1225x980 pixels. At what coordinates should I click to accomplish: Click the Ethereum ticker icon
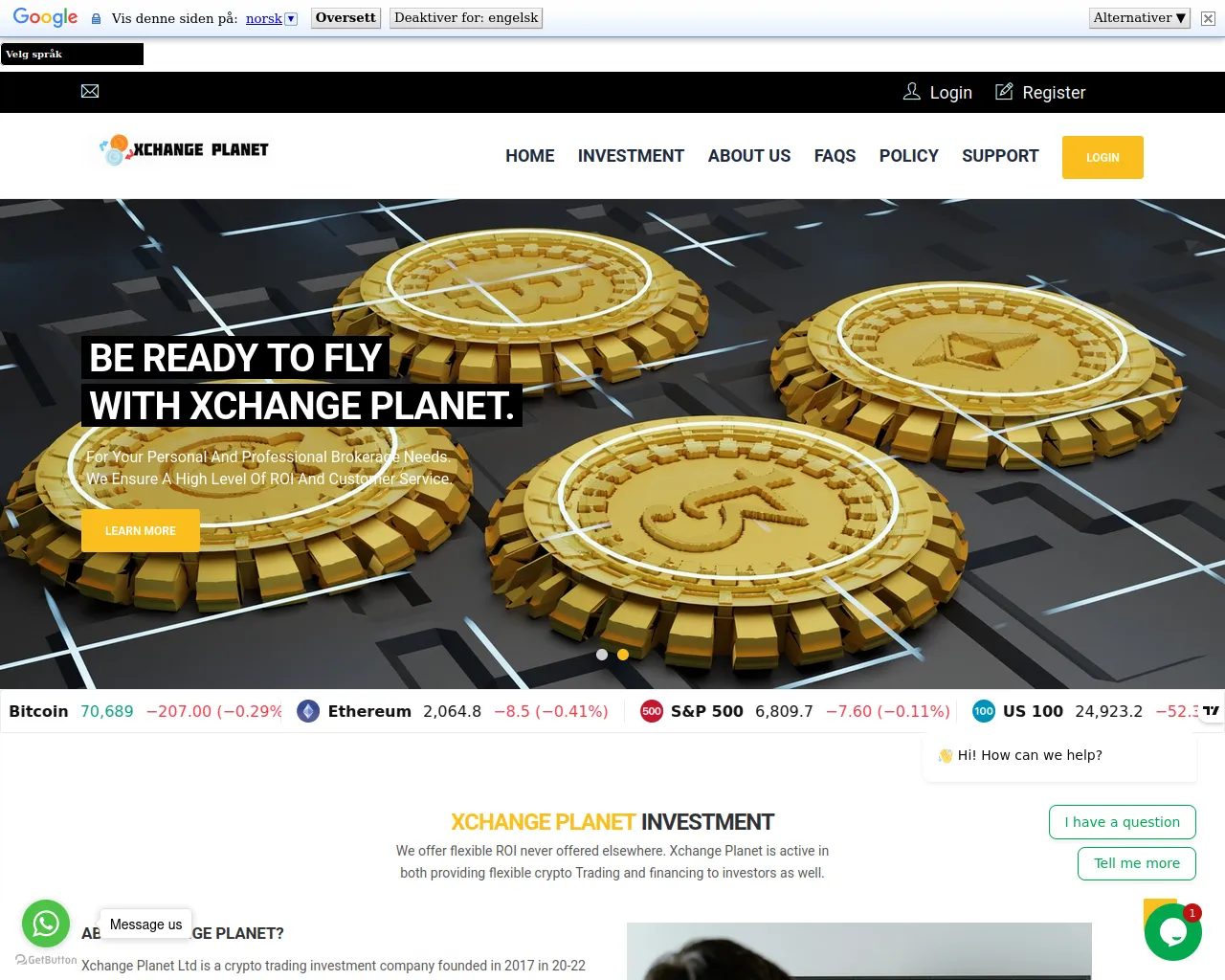coord(308,711)
